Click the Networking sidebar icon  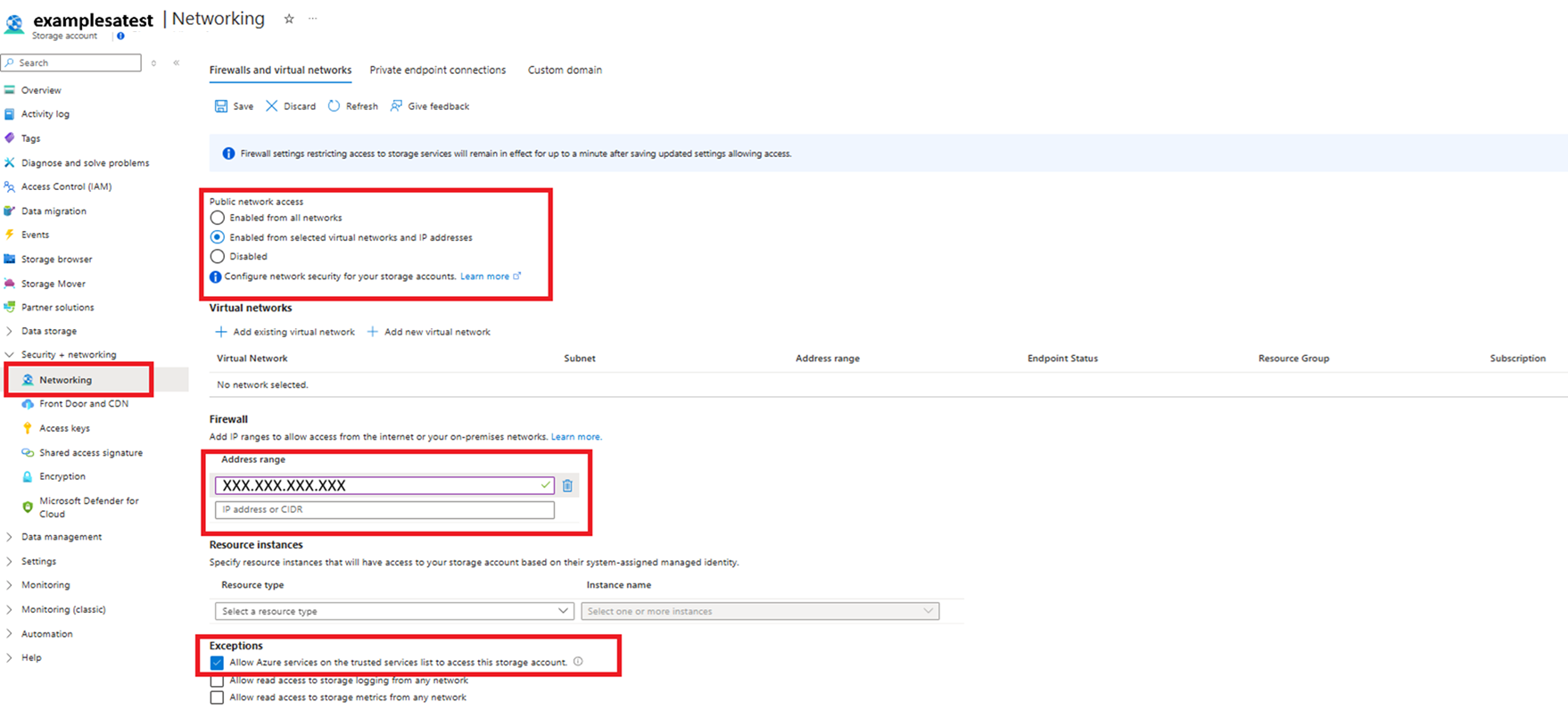(x=28, y=380)
